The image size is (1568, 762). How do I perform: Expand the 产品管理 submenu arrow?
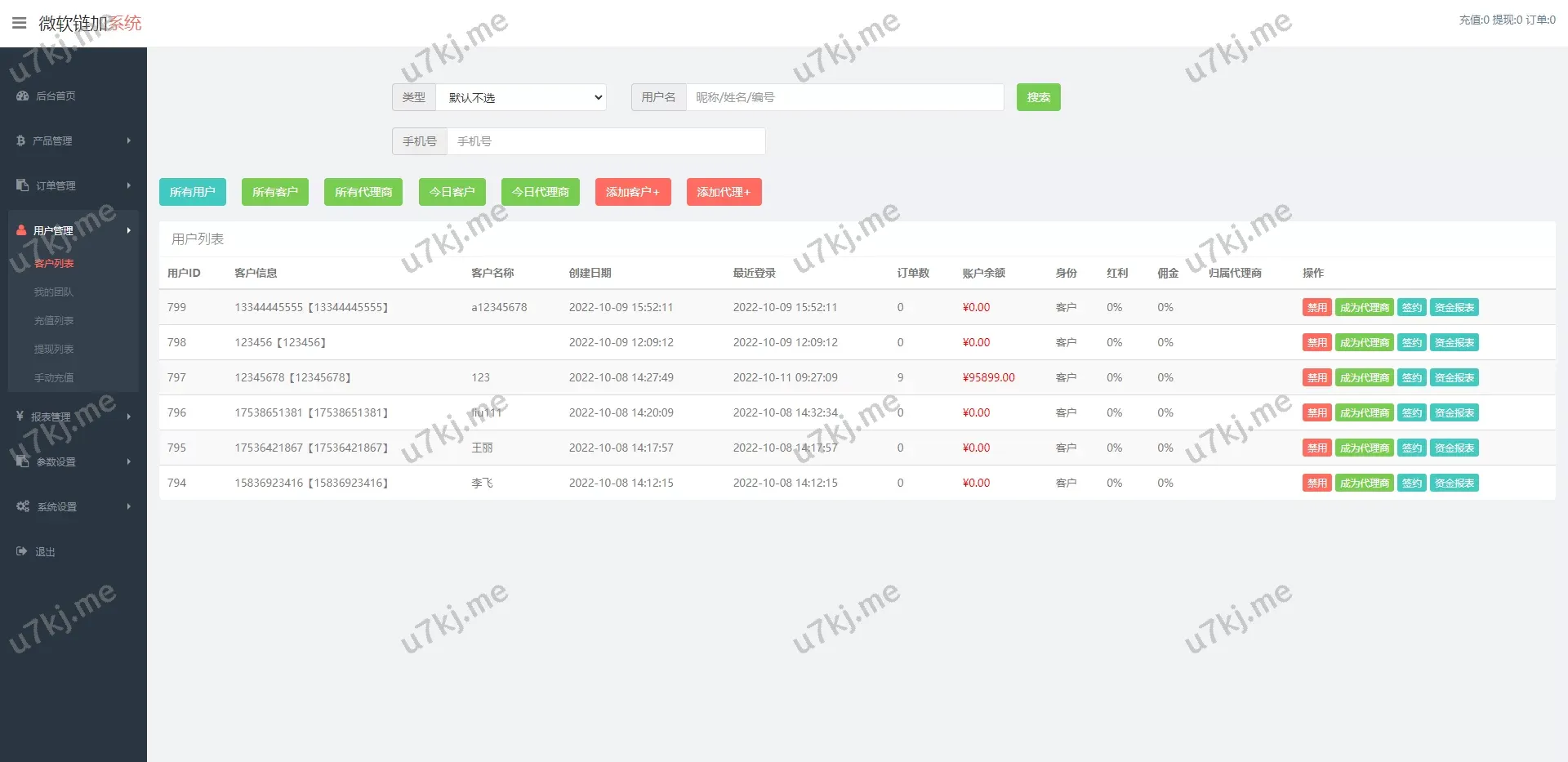[128, 140]
